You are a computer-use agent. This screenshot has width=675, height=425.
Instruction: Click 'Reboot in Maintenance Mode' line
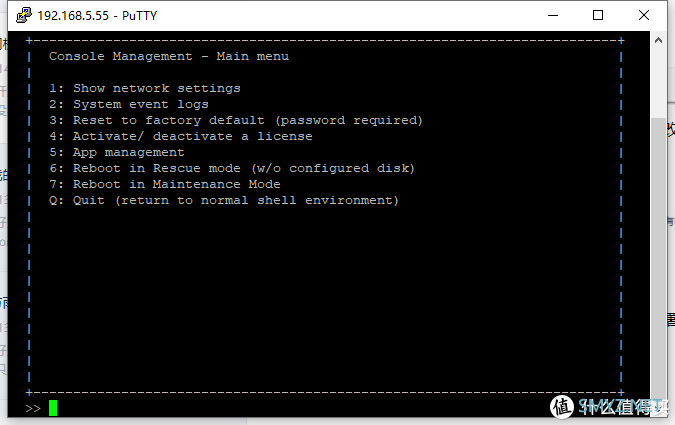tap(165, 184)
